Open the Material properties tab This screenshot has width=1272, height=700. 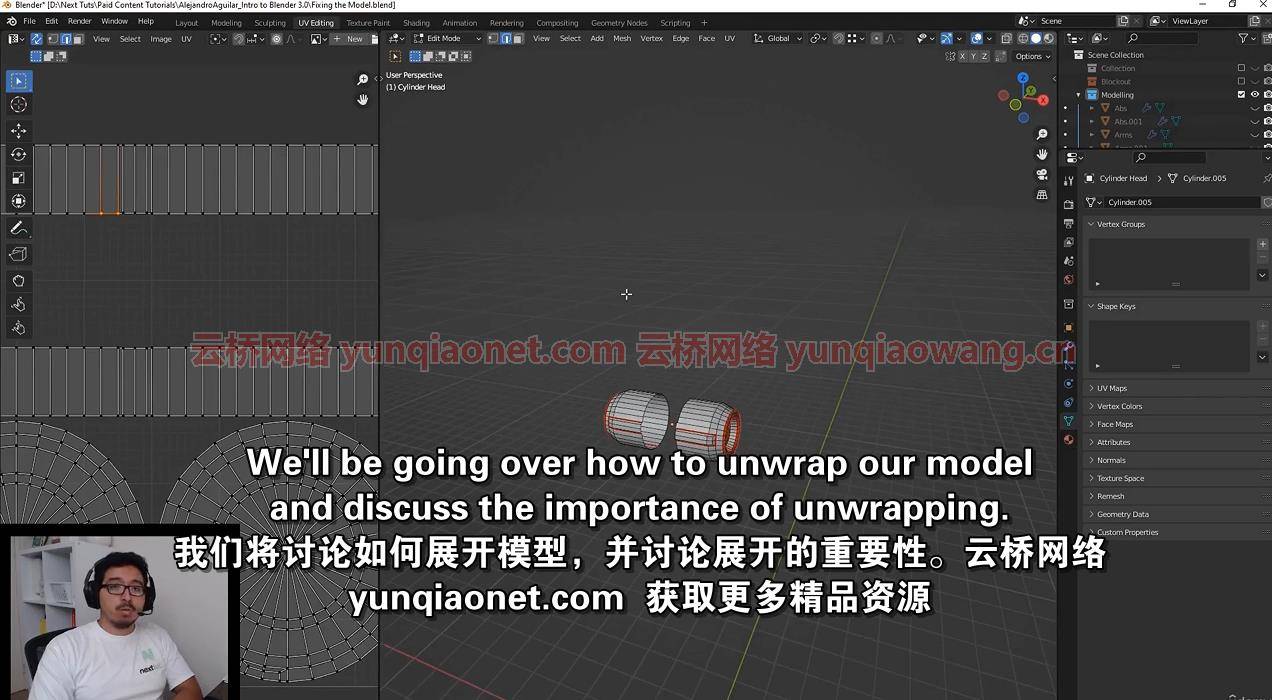[x=1068, y=440]
